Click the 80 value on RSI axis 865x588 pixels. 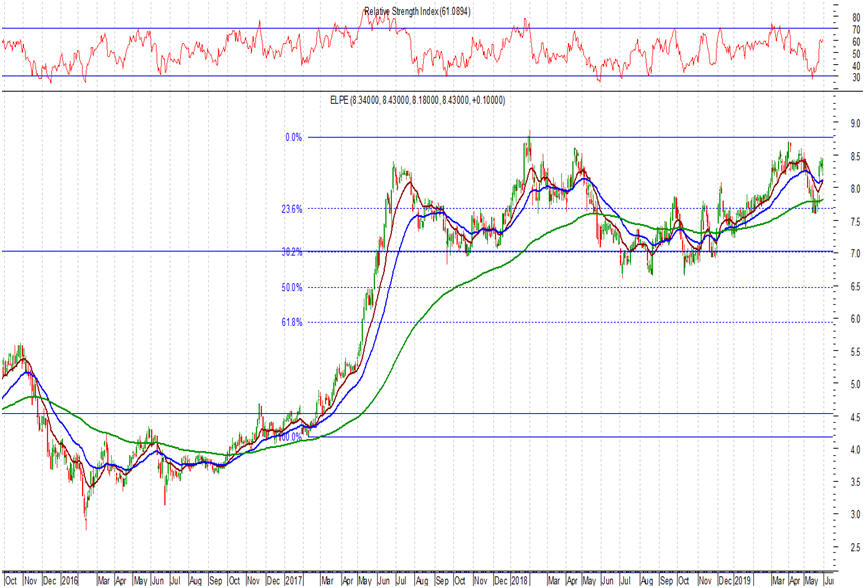(856, 18)
